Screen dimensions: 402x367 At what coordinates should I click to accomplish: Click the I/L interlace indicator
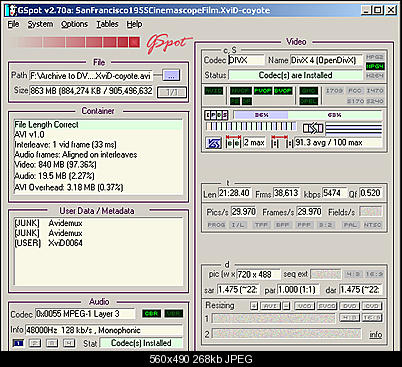pyautogui.click(x=237, y=225)
